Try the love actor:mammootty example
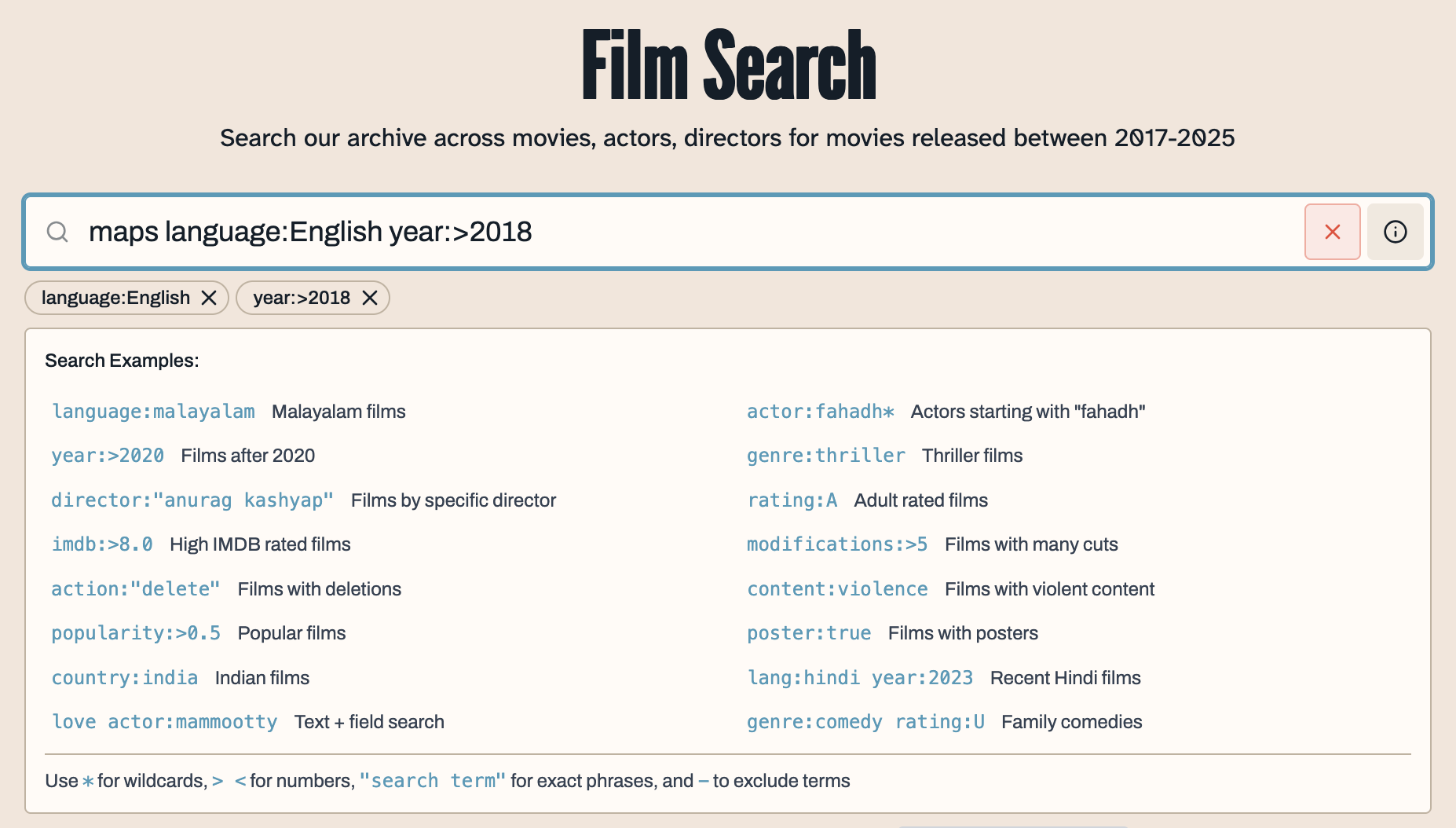 [164, 722]
